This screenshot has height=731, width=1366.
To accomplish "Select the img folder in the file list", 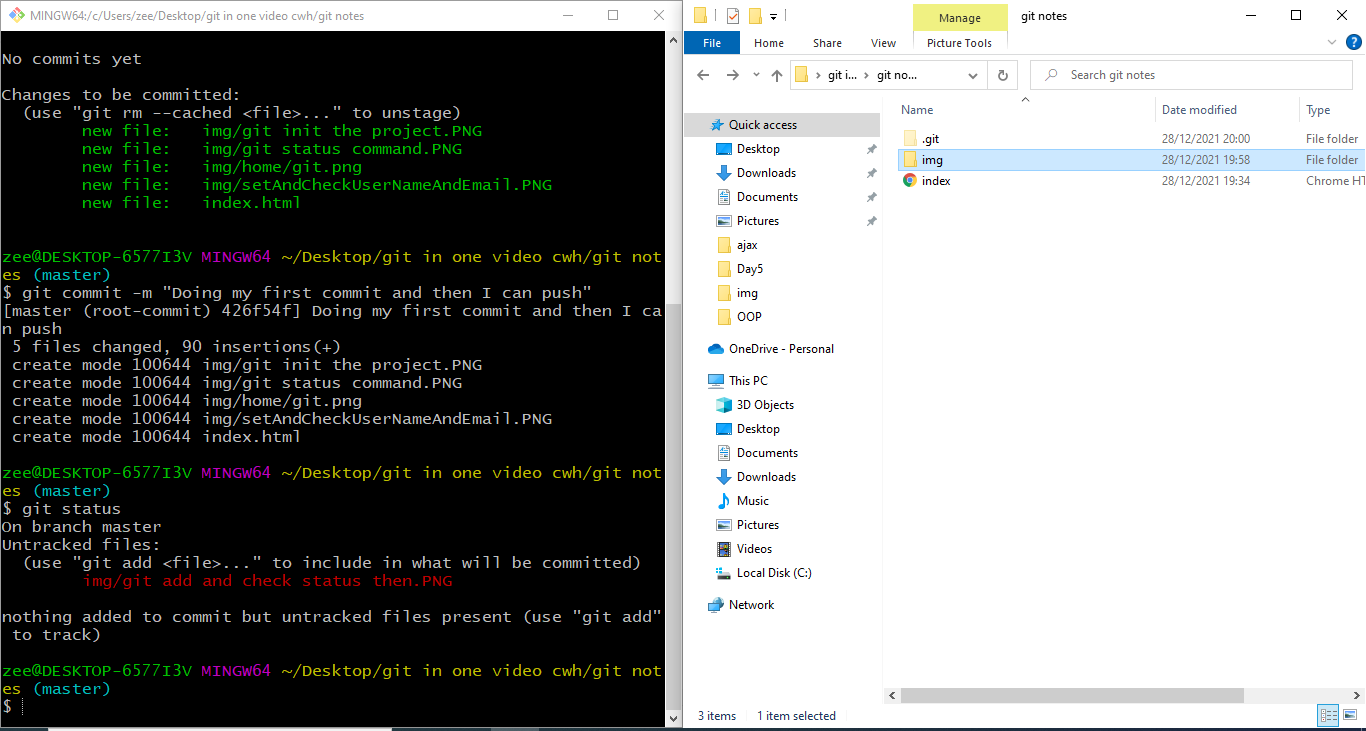I will point(1129,160).
